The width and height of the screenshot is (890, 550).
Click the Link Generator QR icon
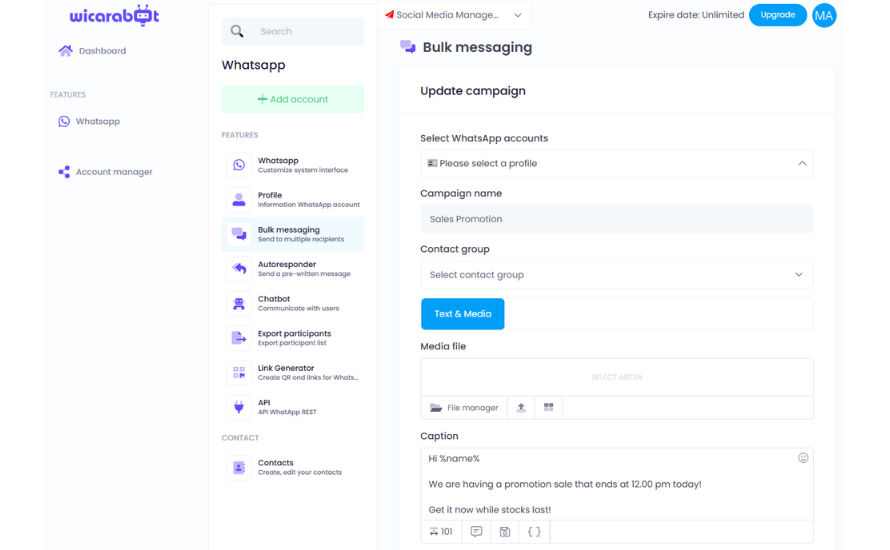click(239, 373)
